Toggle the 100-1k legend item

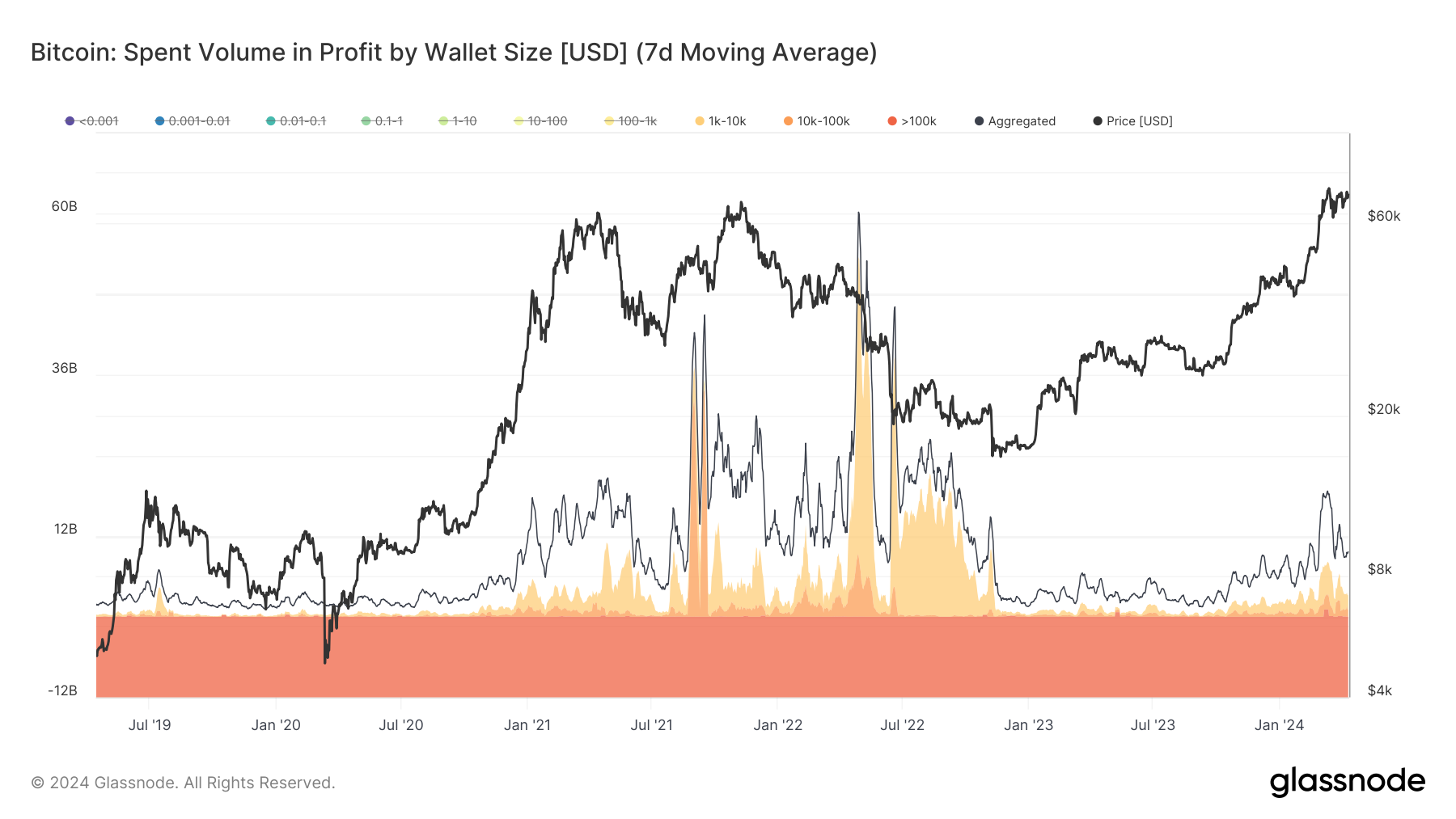click(x=631, y=121)
